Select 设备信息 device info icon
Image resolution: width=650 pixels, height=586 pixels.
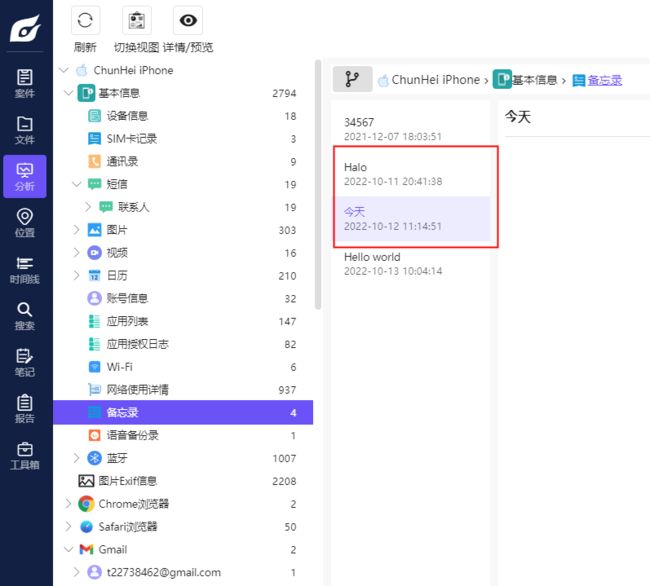pyautogui.click(x=95, y=116)
